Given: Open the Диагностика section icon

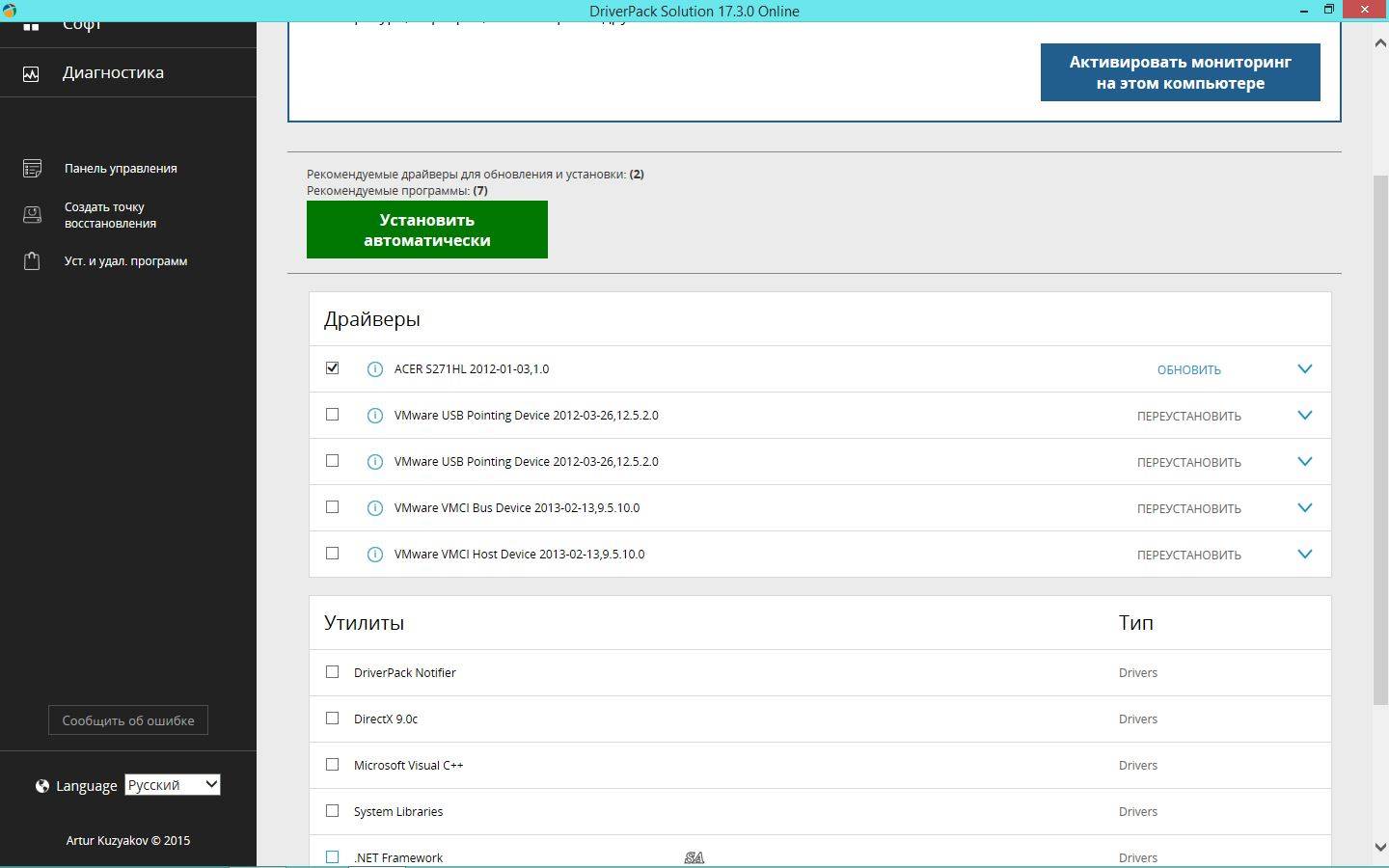Looking at the screenshot, I should point(31,73).
